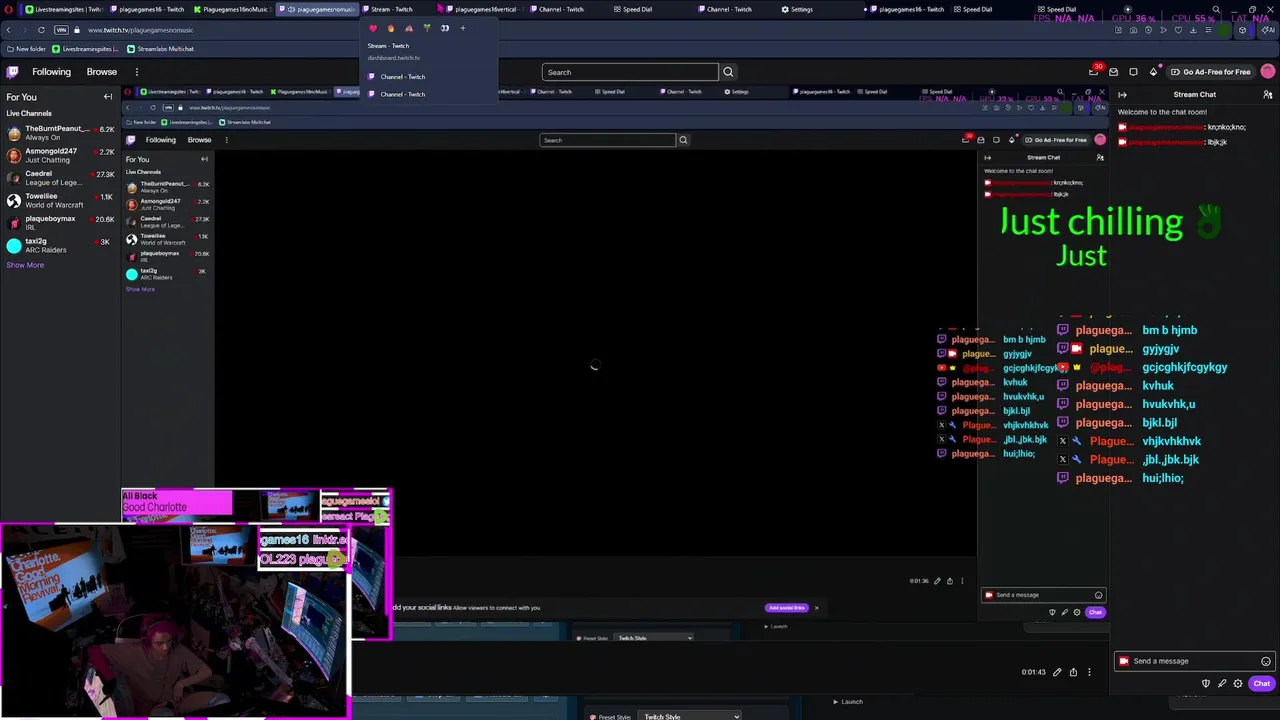
Task: Click Add social links button in nested preview
Action: [786, 608]
